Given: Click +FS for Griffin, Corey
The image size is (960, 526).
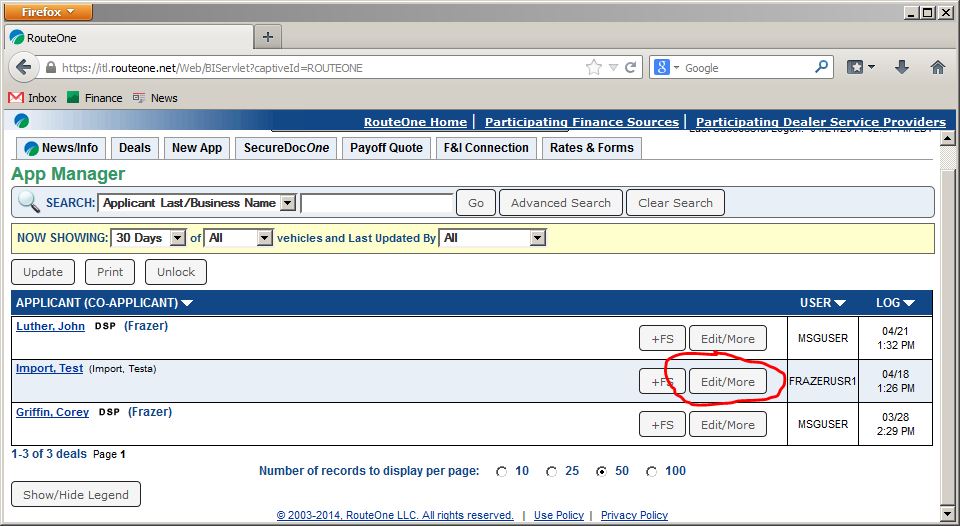Looking at the screenshot, I should 662,424.
